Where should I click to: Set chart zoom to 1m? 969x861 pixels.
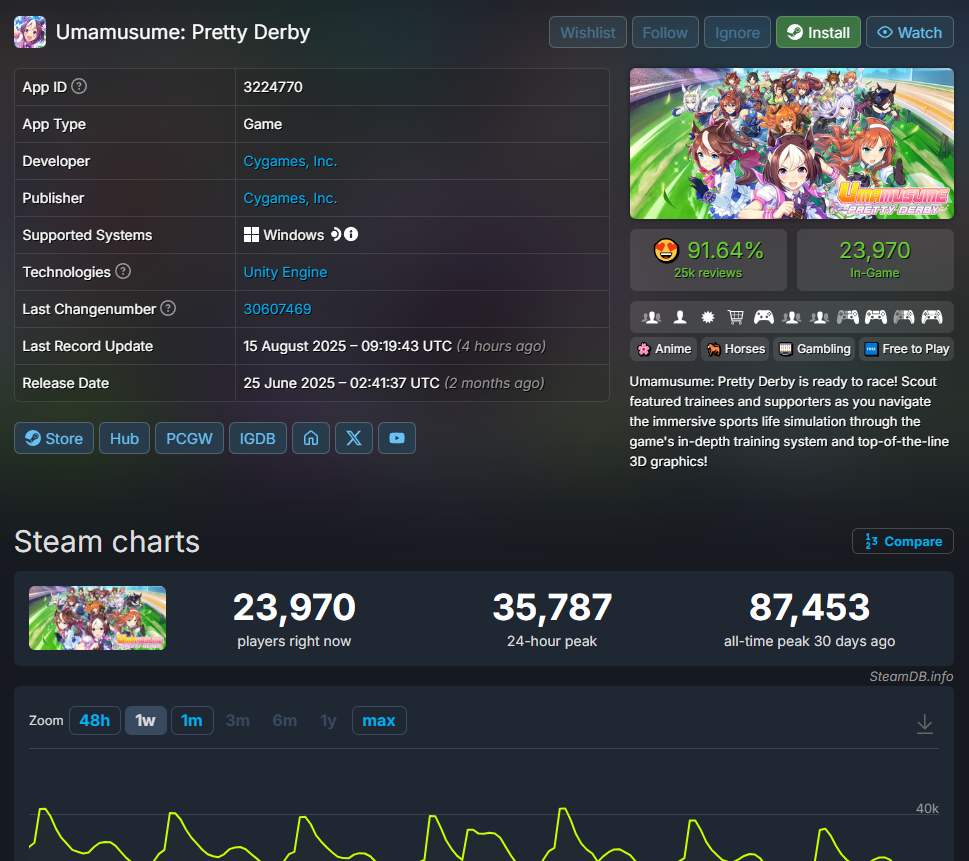[x=192, y=721]
